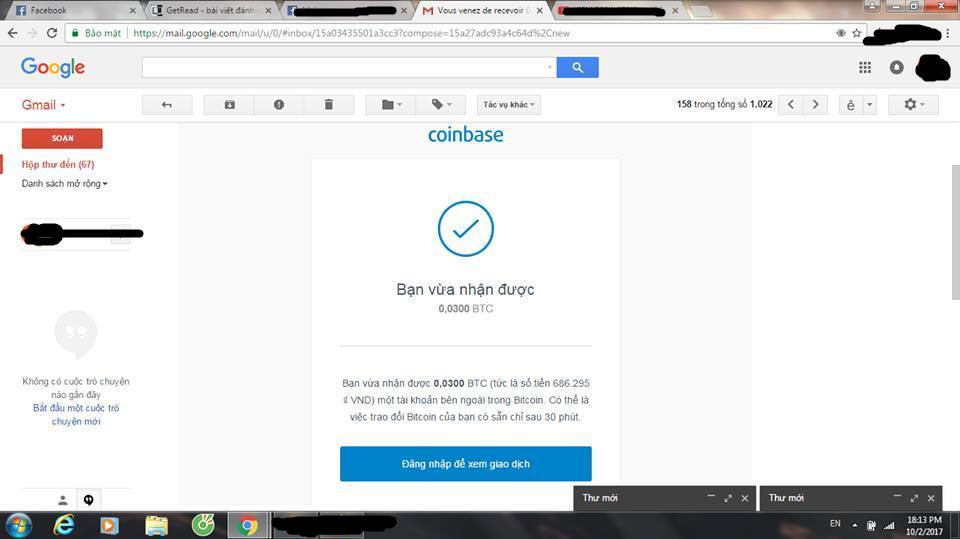Image resolution: width=960 pixels, height=539 pixels.
Task: Open the input tools dropdown arrow
Action: pos(869,105)
